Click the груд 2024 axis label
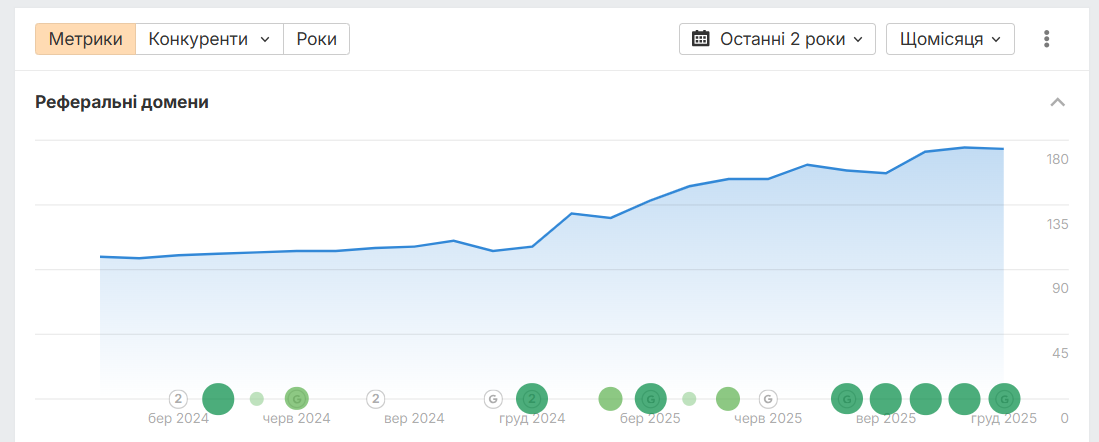This screenshot has width=1099, height=442. coord(532,419)
